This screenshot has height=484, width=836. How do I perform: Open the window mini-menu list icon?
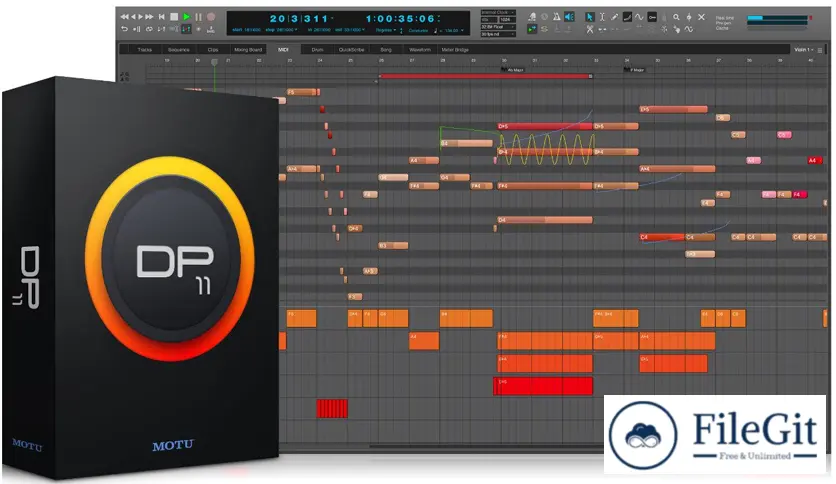click(x=820, y=50)
